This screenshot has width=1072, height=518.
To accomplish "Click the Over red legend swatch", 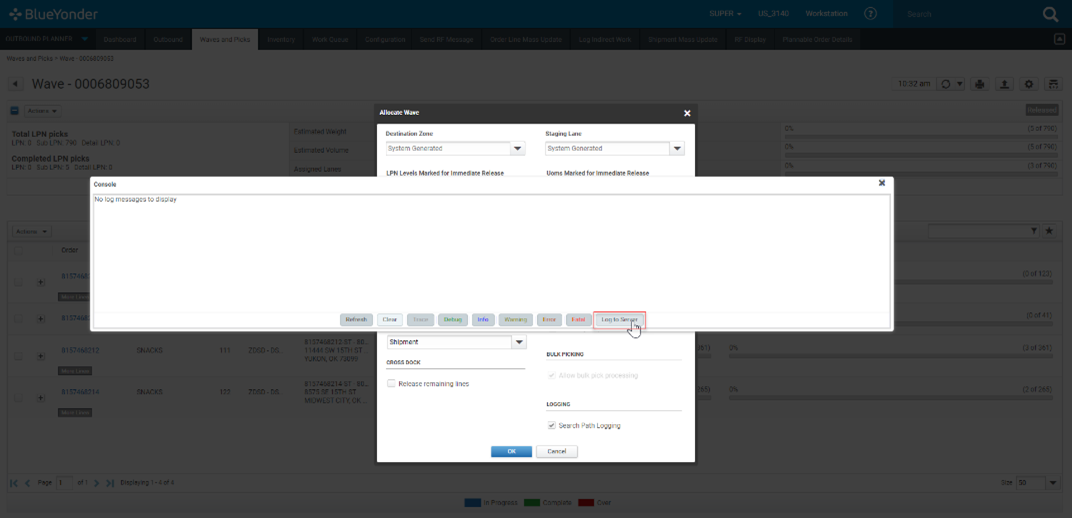I will [585, 502].
